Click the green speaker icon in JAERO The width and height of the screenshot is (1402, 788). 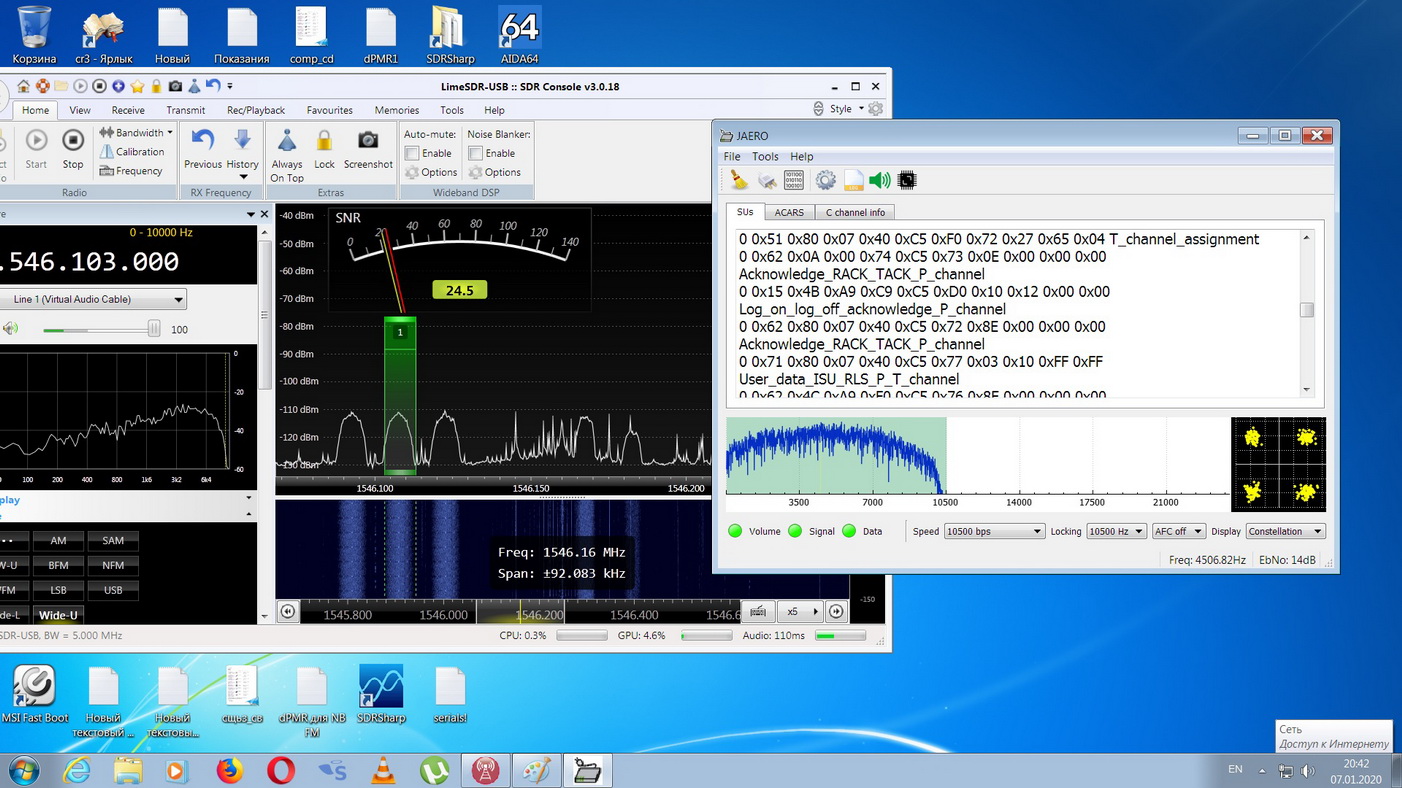coord(880,180)
